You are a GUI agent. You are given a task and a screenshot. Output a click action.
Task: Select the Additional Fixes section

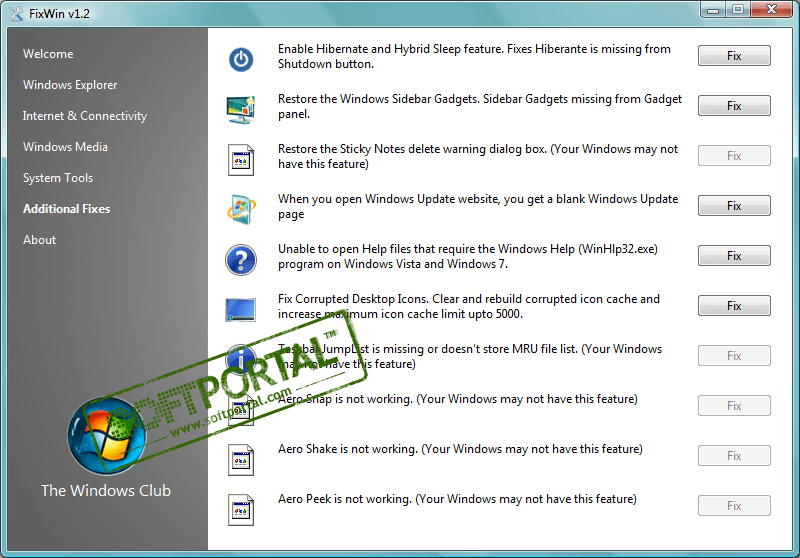(x=66, y=209)
